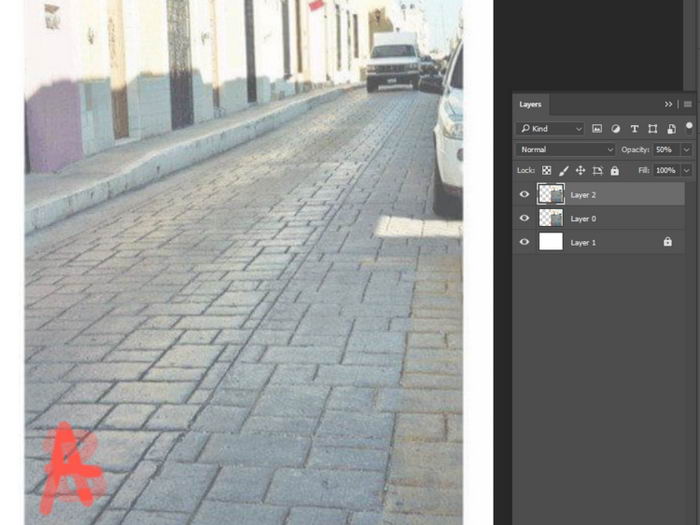Toggle visibility of Layer 0
Viewport: 700px width, 525px height.
[525, 218]
